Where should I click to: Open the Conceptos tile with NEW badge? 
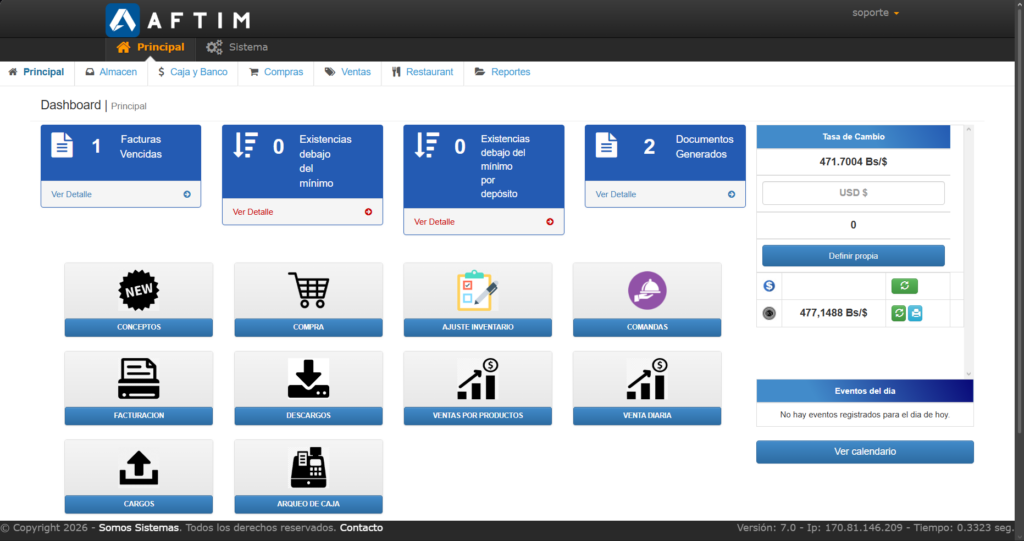coord(138,291)
